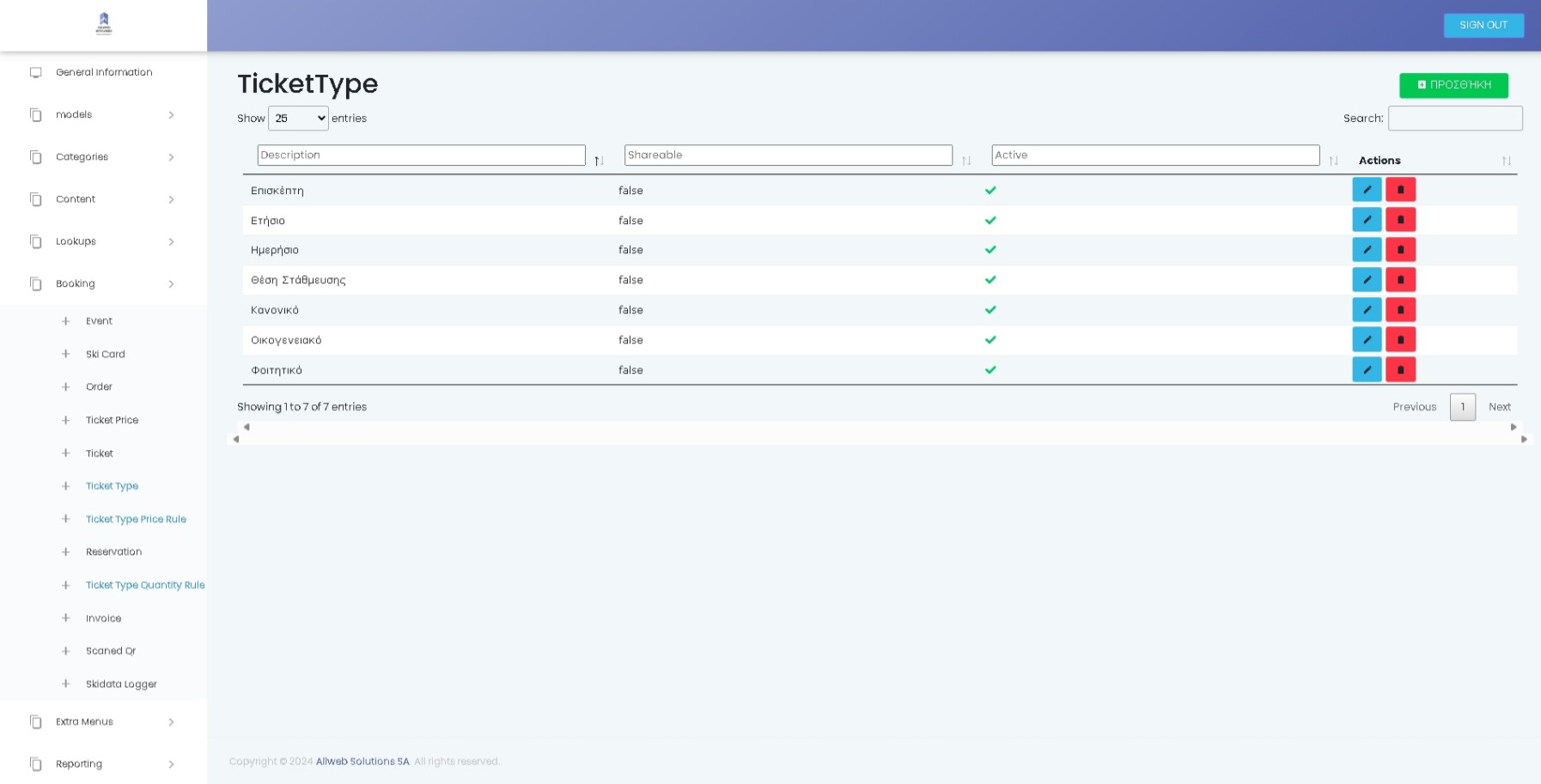
Task: Click red delete icon for Θέση Στάθμευσης
Action: (x=1400, y=280)
